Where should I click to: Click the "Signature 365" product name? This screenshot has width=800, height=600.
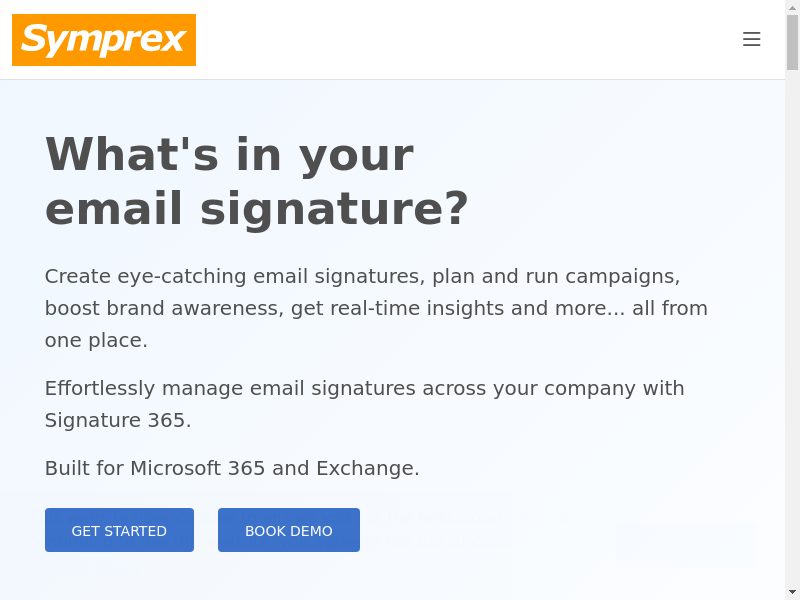tap(115, 420)
